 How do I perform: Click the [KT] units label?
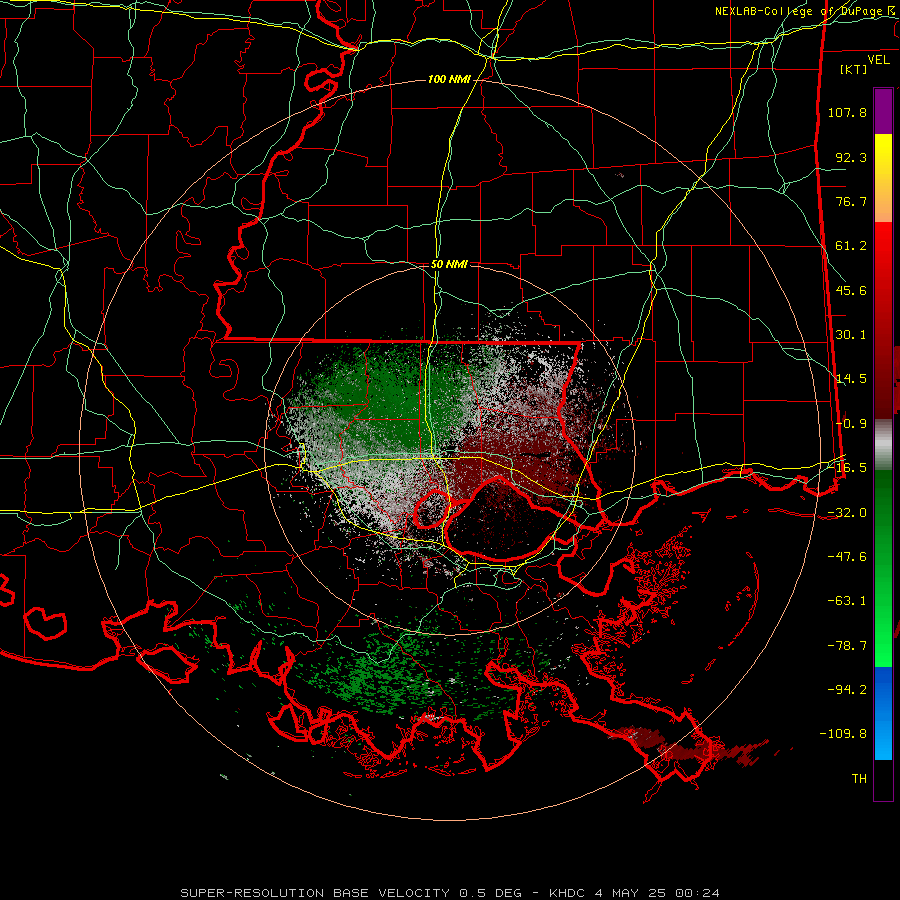tap(854, 69)
